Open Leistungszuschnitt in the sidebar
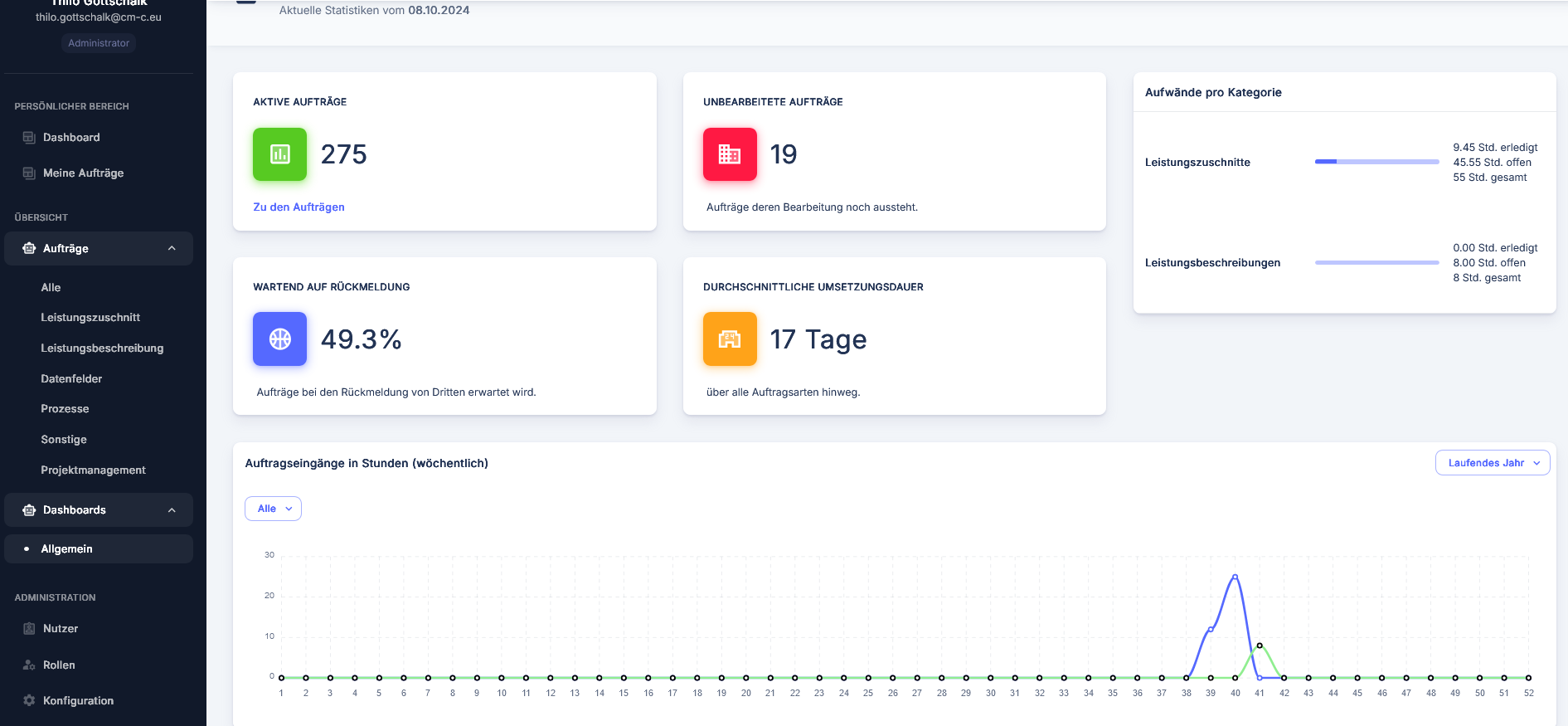The width and height of the screenshot is (1568, 726). [90, 318]
